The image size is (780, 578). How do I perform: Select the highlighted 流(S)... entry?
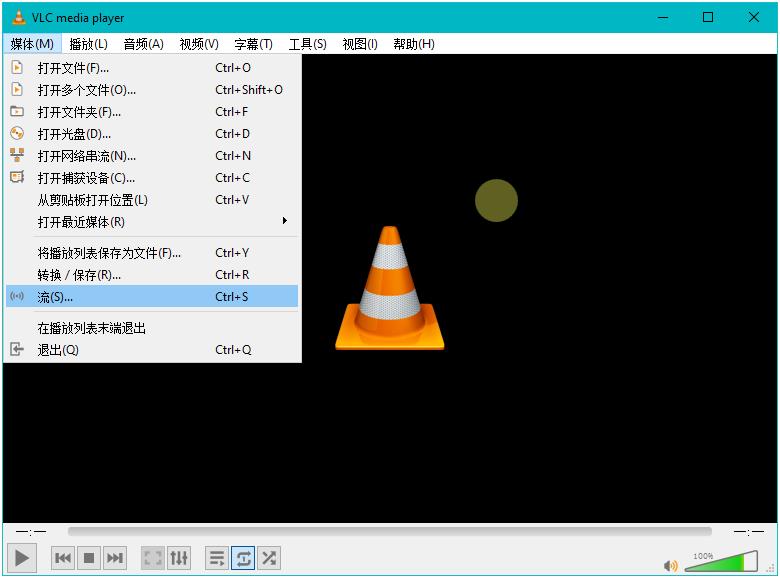click(152, 296)
